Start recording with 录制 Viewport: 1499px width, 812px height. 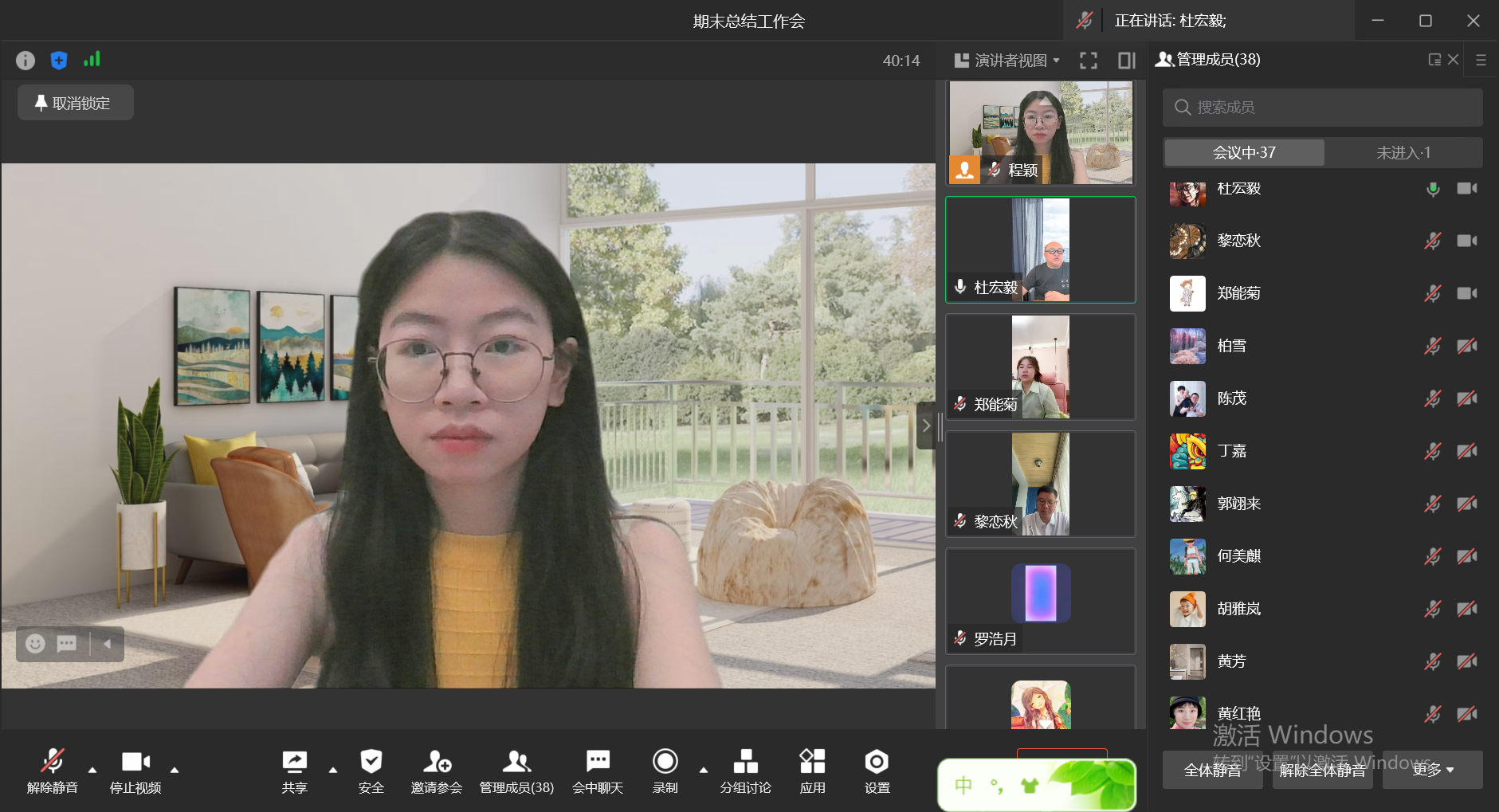point(665,771)
